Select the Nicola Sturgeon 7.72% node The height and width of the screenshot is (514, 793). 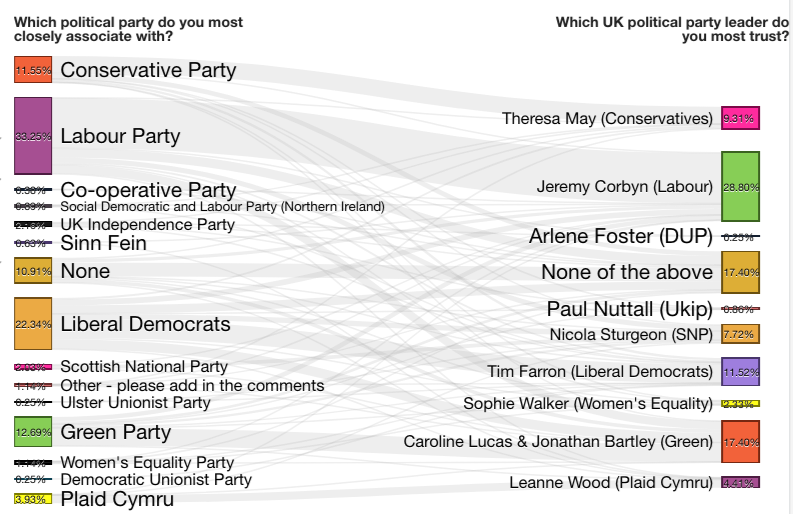coord(740,334)
